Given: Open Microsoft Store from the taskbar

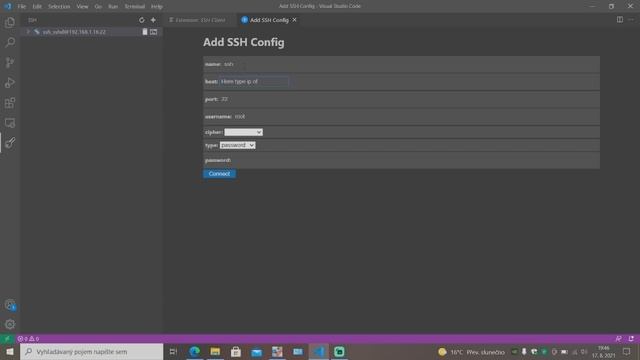Looking at the screenshot, I should pyautogui.click(x=236, y=352).
